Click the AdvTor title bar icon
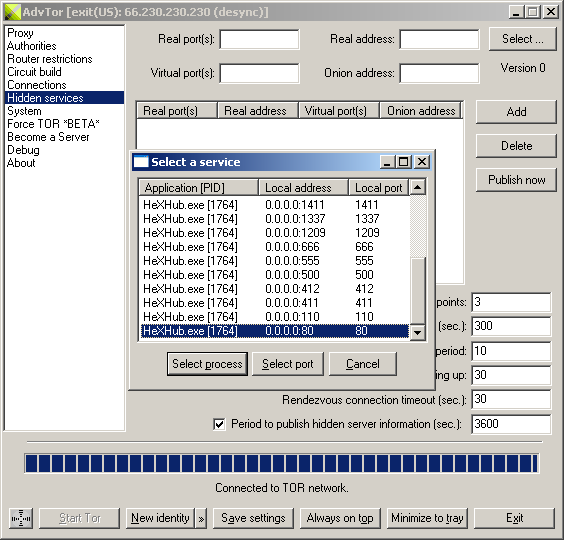The width and height of the screenshot is (564, 540). click(13, 12)
